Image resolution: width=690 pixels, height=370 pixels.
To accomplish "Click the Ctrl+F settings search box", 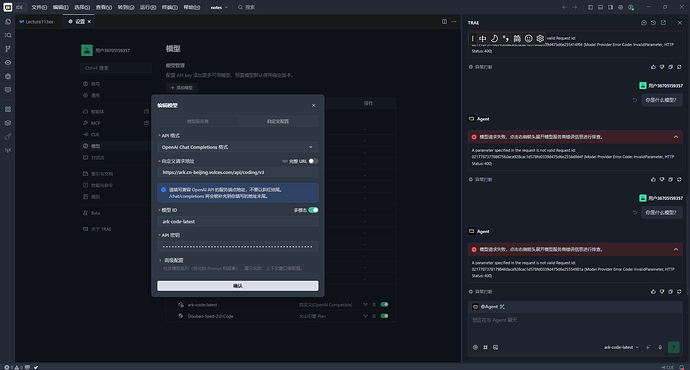I will point(116,68).
